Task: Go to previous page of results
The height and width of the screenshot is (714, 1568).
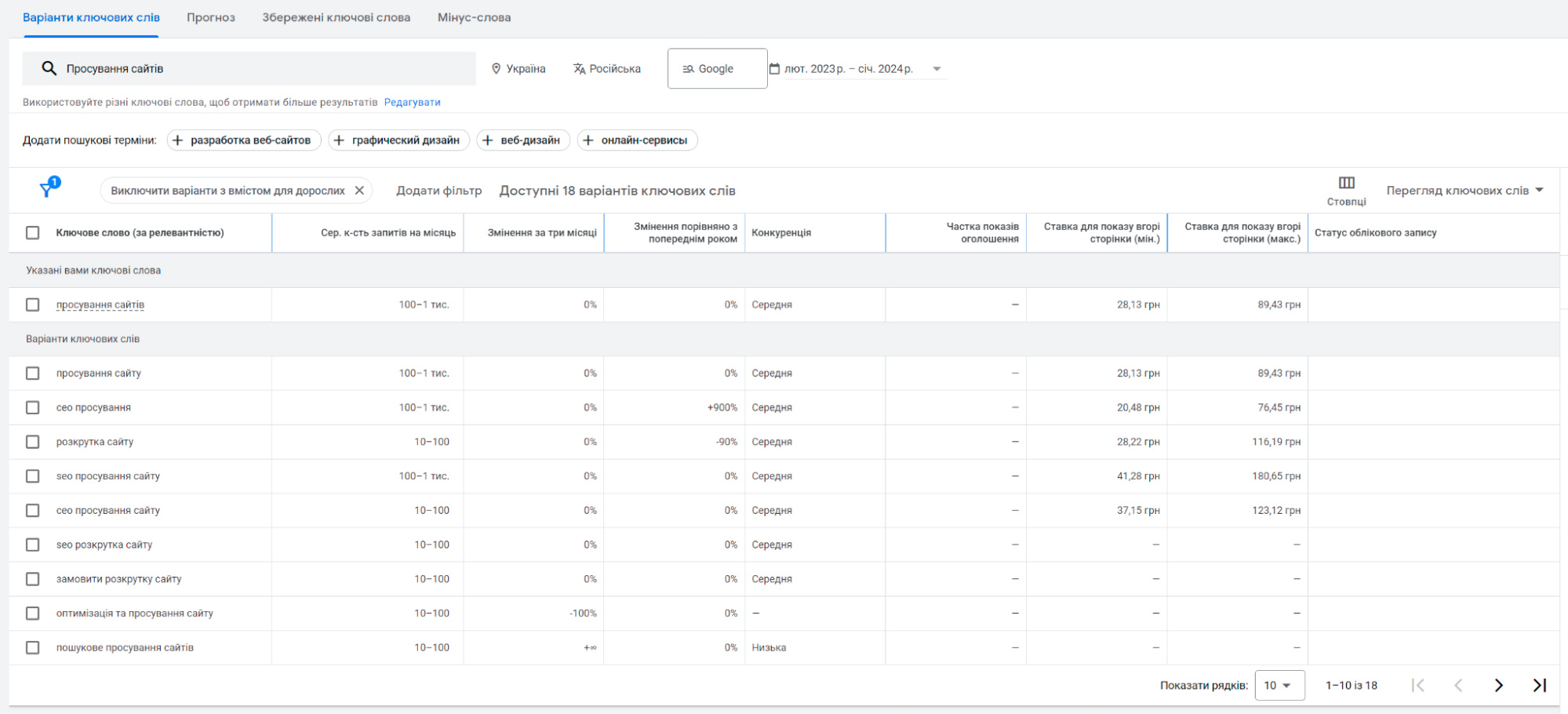Action: click(1458, 685)
